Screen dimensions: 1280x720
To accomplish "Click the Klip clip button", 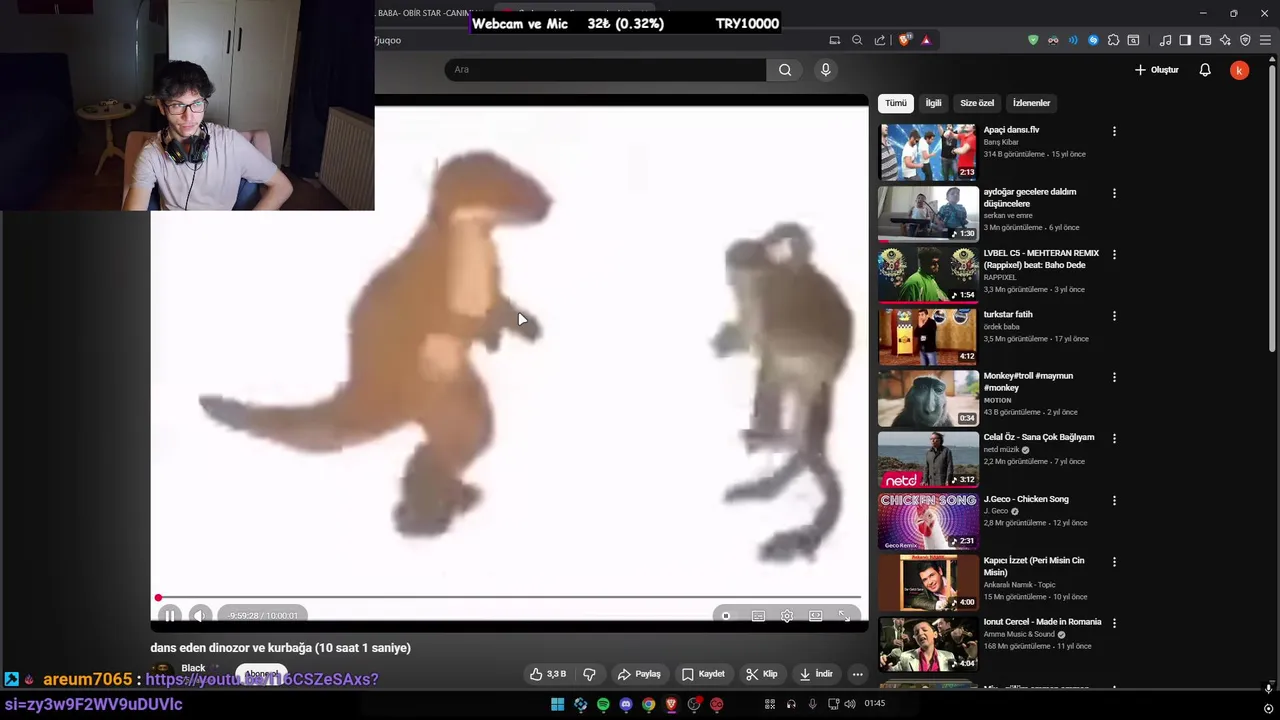I will 762,674.
